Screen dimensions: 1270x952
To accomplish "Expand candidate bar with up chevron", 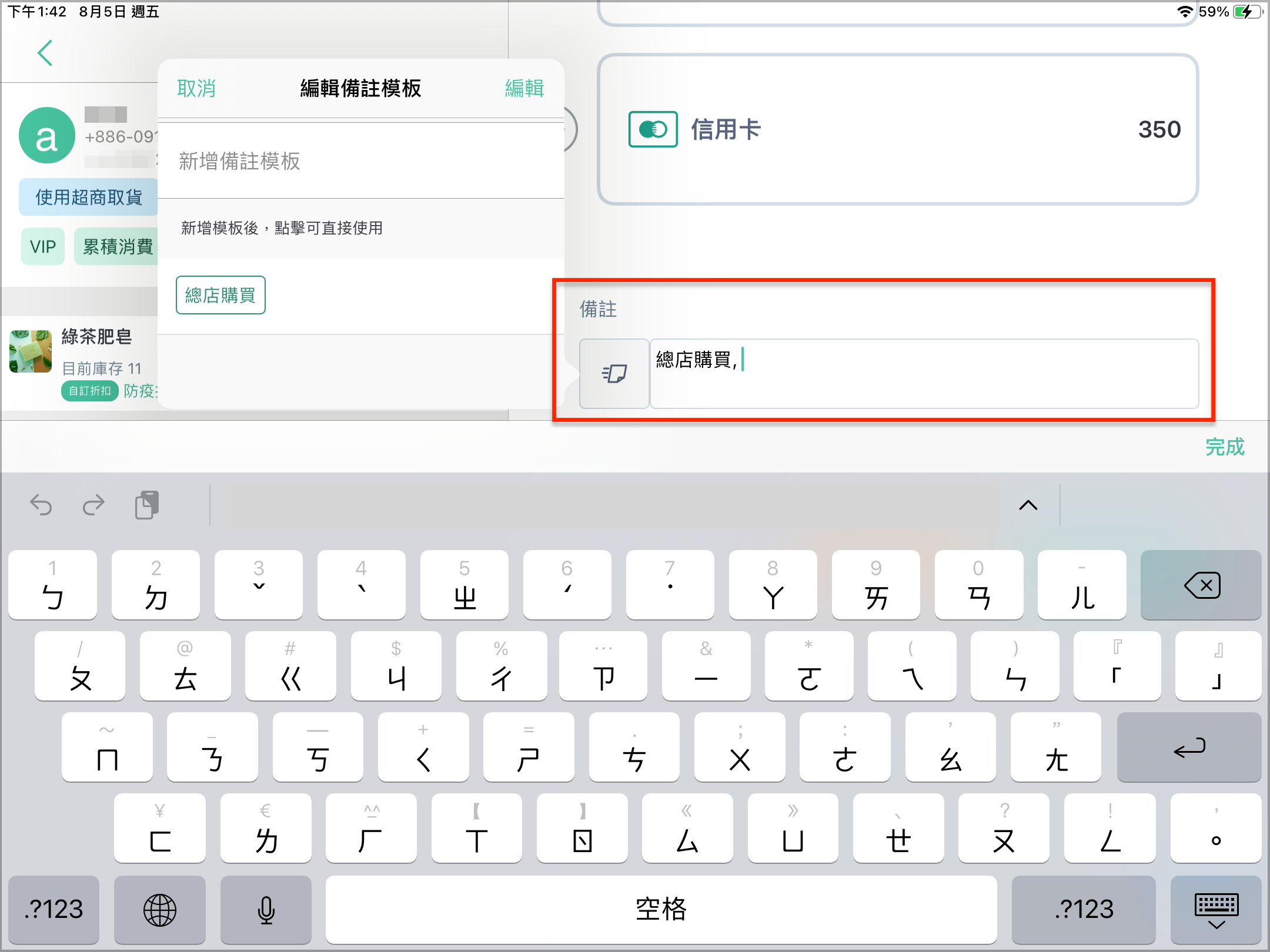I will pos(1028,505).
